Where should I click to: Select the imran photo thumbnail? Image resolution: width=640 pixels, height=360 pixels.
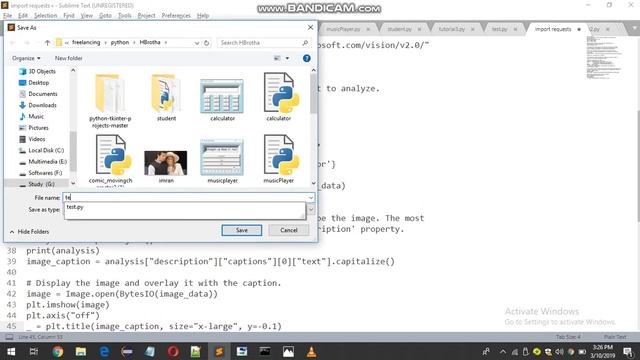click(x=166, y=162)
